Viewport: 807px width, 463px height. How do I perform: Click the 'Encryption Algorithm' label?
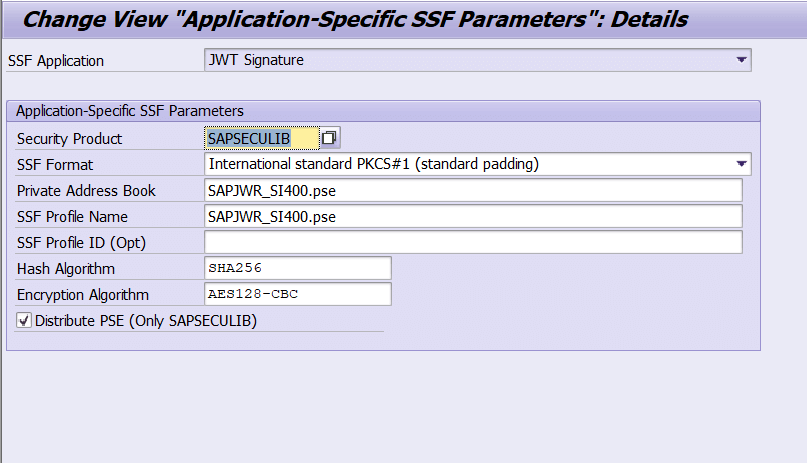83,295
